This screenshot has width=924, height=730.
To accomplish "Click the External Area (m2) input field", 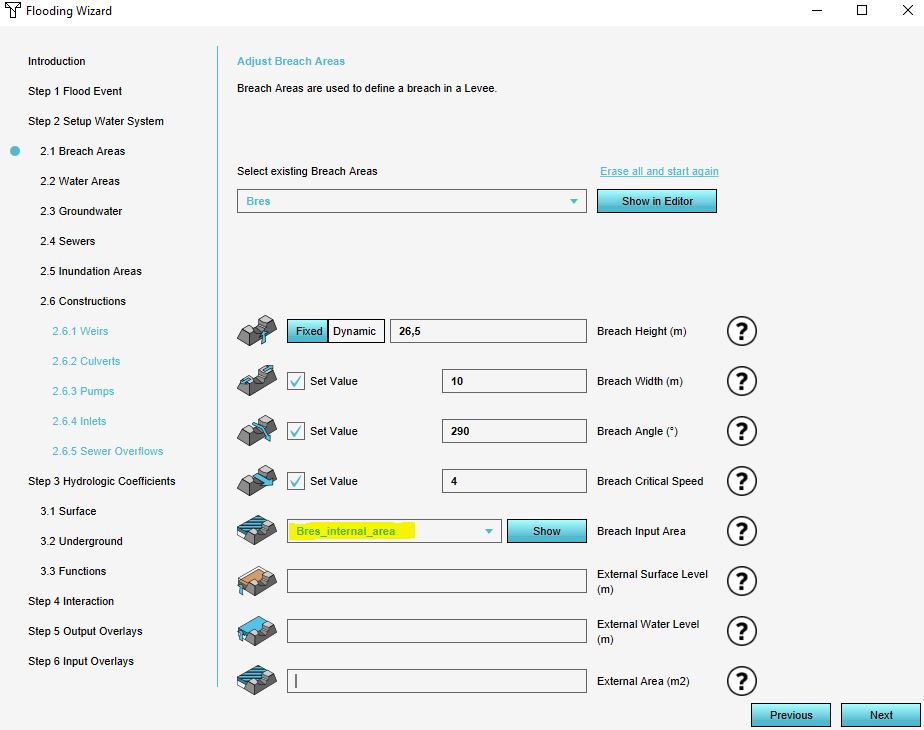I will (437, 681).
